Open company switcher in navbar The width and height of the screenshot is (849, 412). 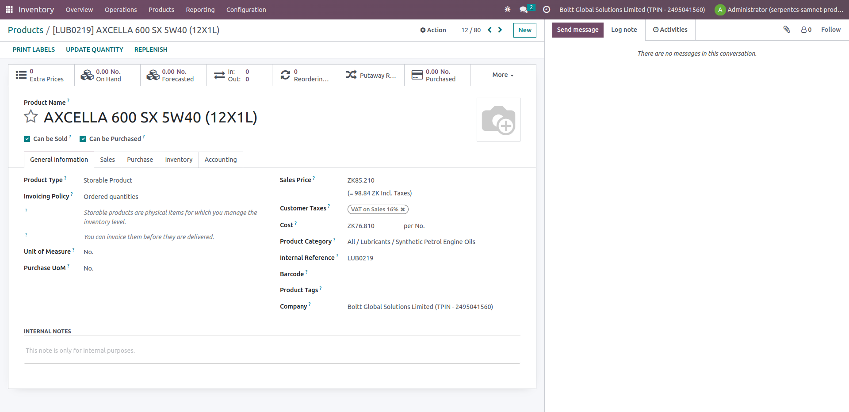tap(632, 10)
